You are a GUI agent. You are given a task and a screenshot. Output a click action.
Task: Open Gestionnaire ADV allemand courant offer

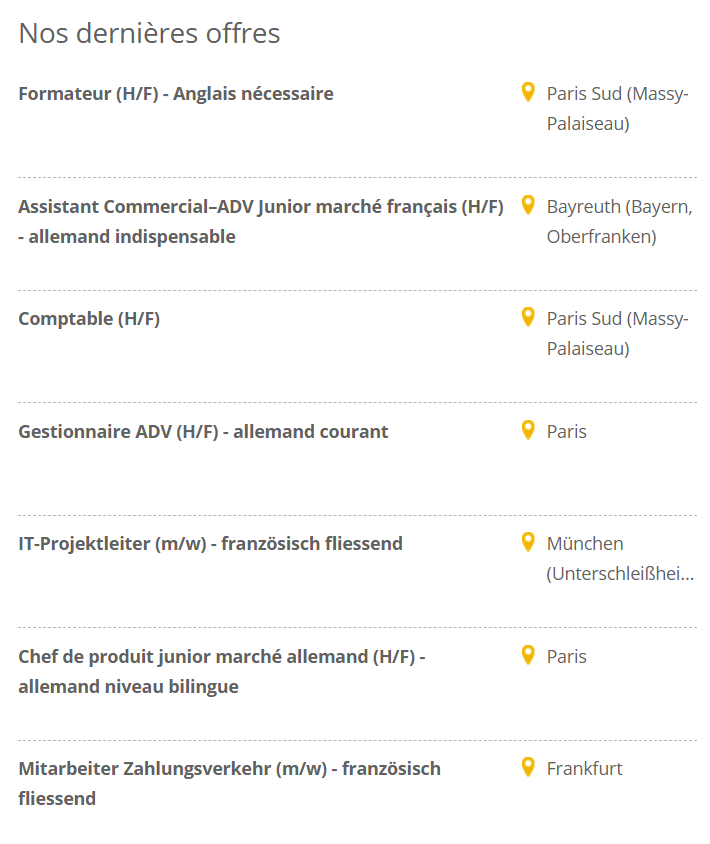pyautogui.click(x=203, y=432)
